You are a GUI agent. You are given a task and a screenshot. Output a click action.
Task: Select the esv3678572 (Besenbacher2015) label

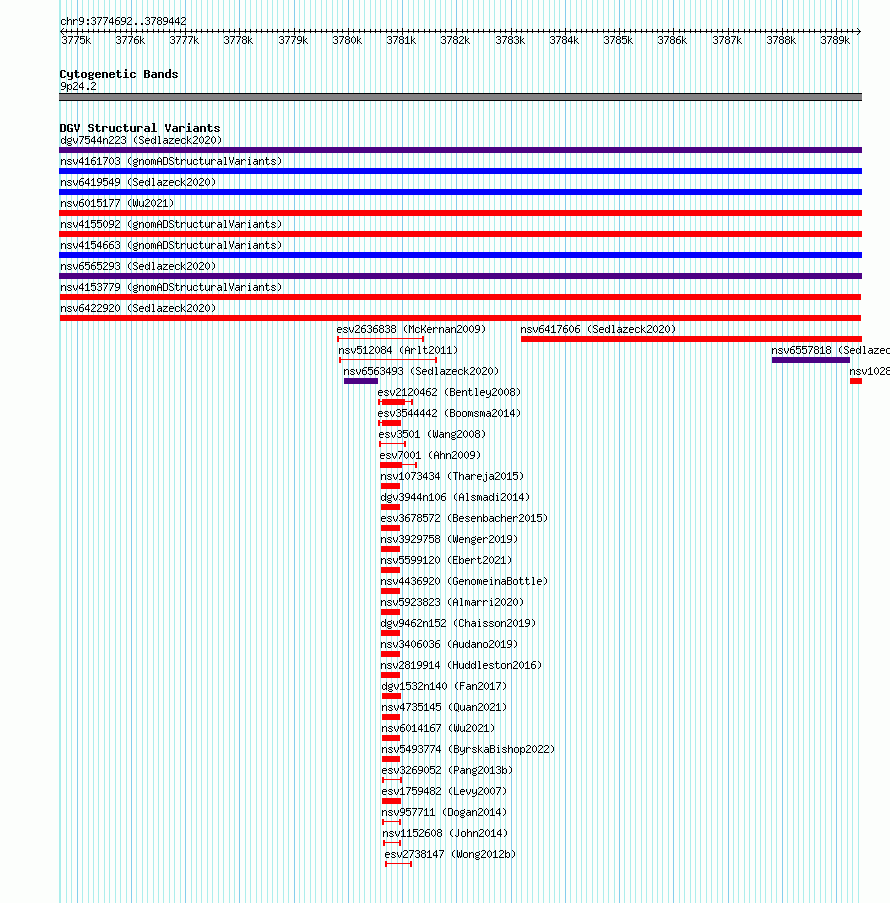pos(464,518)
